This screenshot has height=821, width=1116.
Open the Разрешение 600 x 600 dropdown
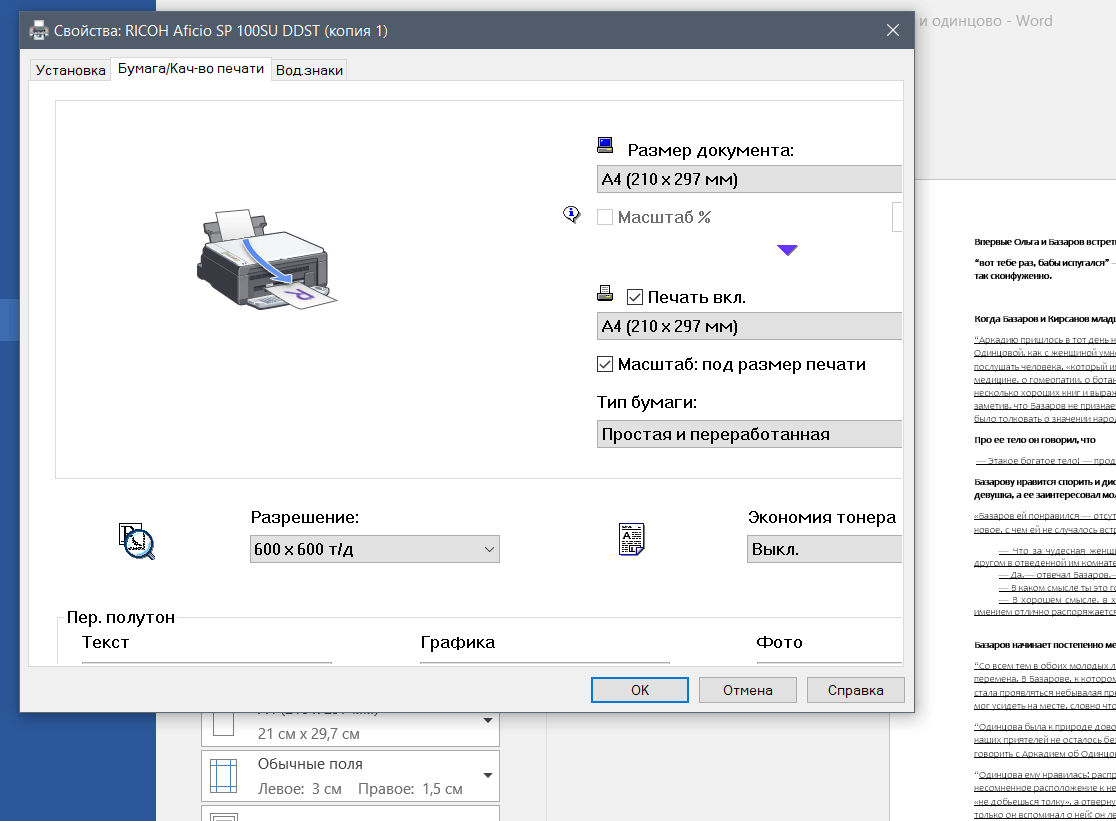(374, 549)
